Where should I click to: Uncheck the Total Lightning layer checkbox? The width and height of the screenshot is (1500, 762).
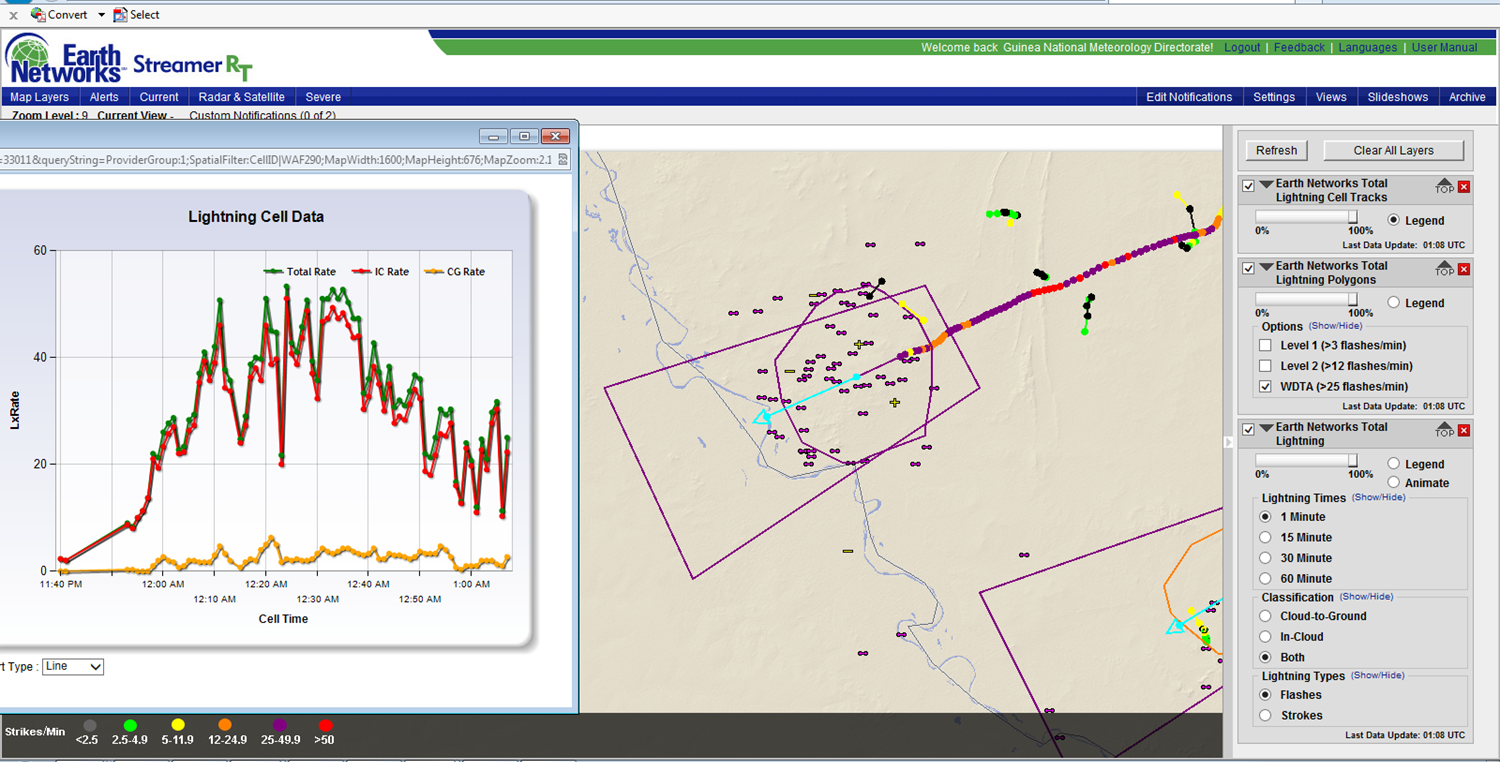pos(1248,429)
